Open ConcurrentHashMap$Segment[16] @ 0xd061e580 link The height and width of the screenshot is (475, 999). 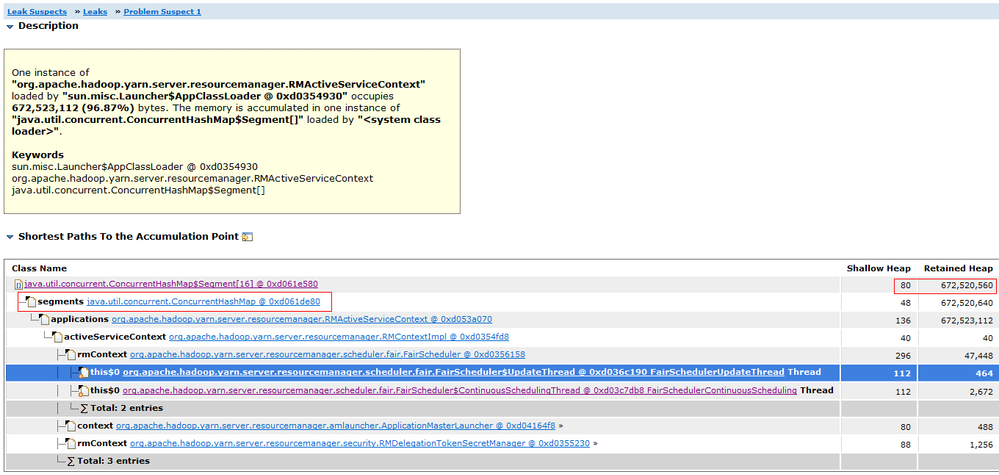pos(171,283)
